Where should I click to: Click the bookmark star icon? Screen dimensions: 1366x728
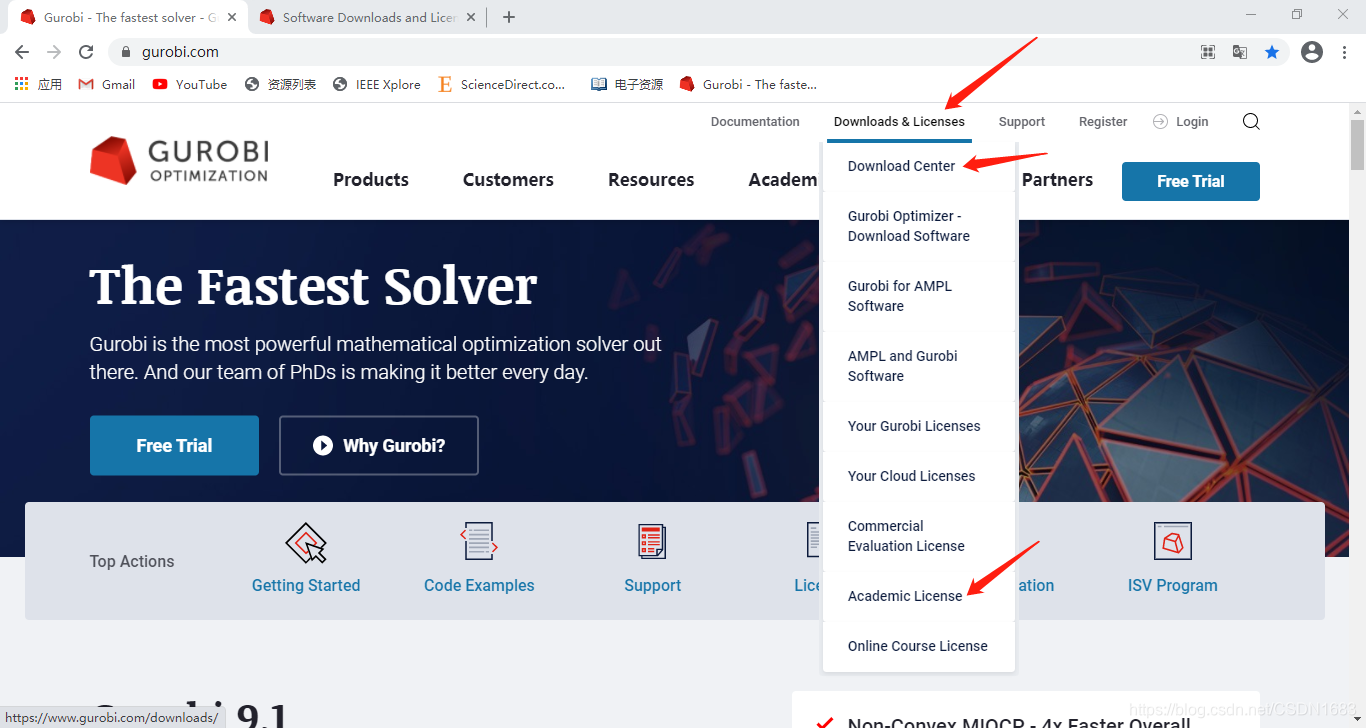point(1272,52)
